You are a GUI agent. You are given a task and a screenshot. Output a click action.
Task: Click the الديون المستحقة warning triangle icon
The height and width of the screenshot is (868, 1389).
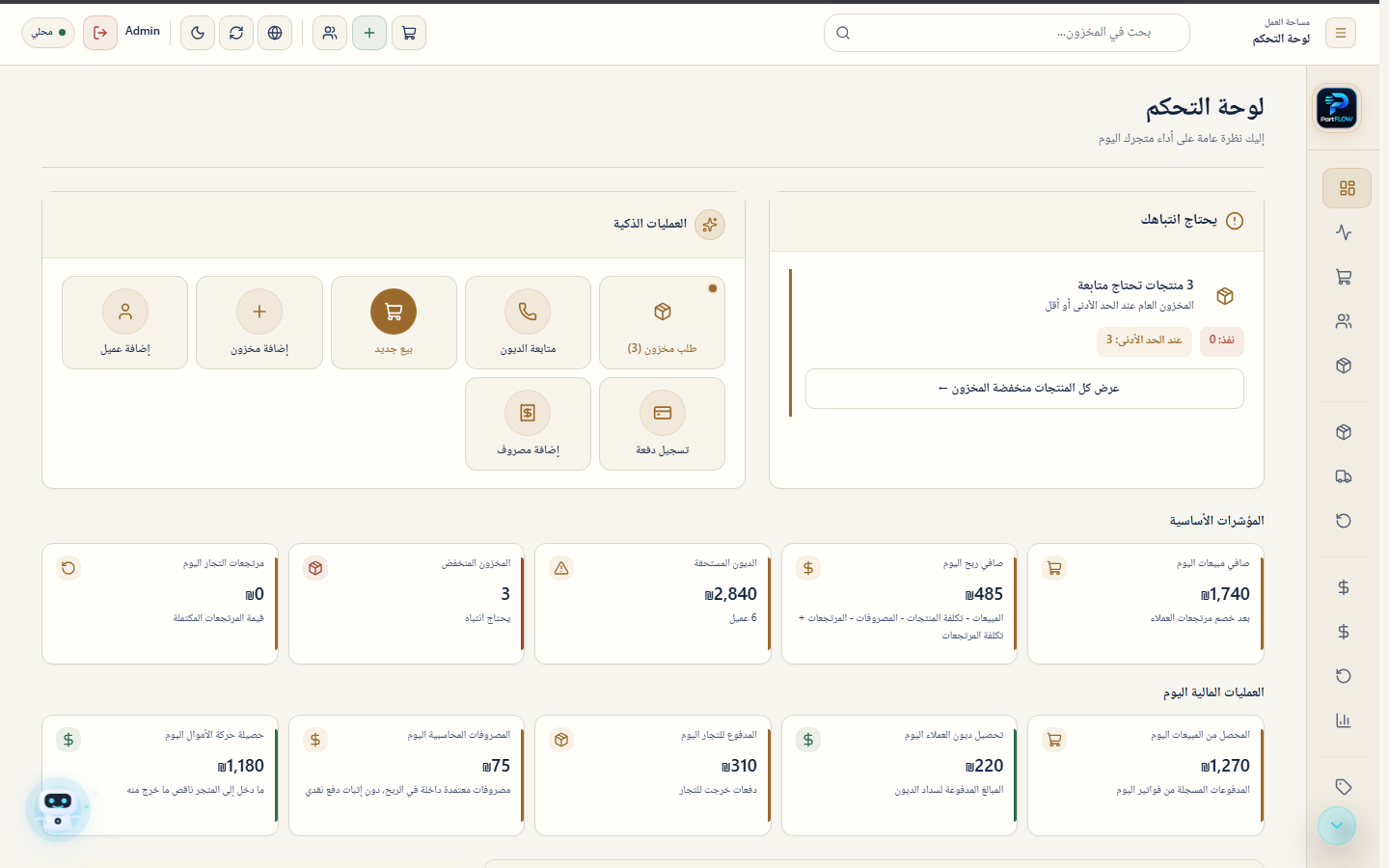point(561,568)
